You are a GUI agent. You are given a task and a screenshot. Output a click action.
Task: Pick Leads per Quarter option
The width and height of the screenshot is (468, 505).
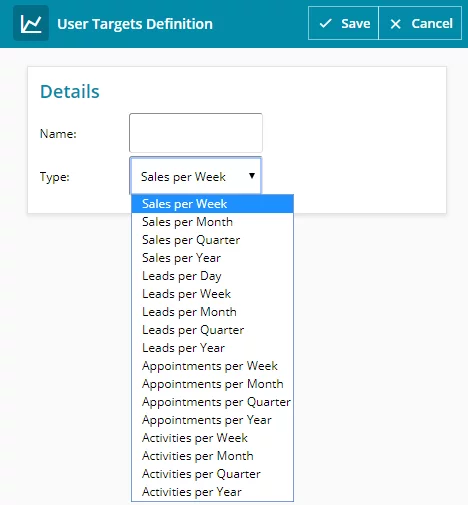click(x=212, y=330)
